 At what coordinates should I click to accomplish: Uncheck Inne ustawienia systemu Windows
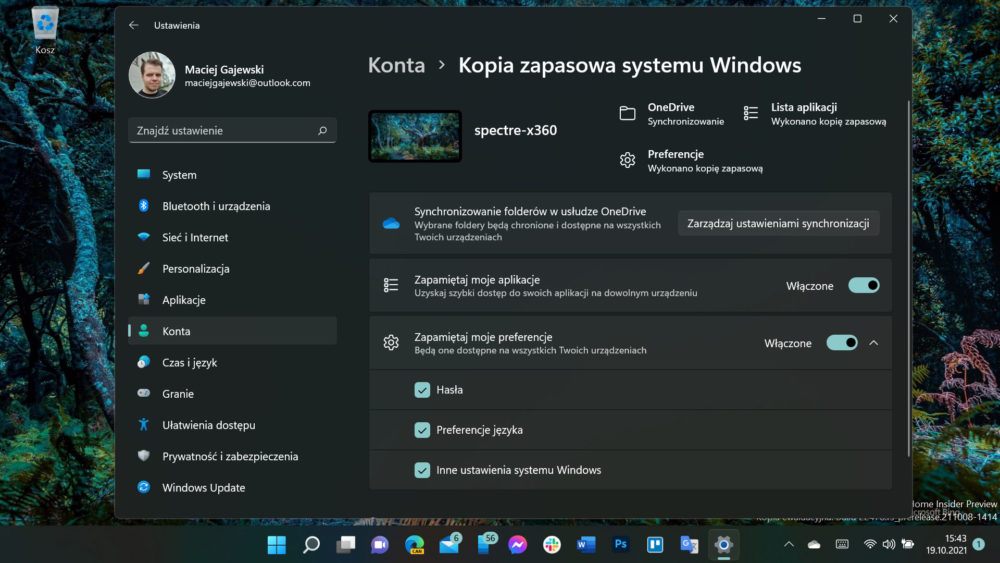422,470
